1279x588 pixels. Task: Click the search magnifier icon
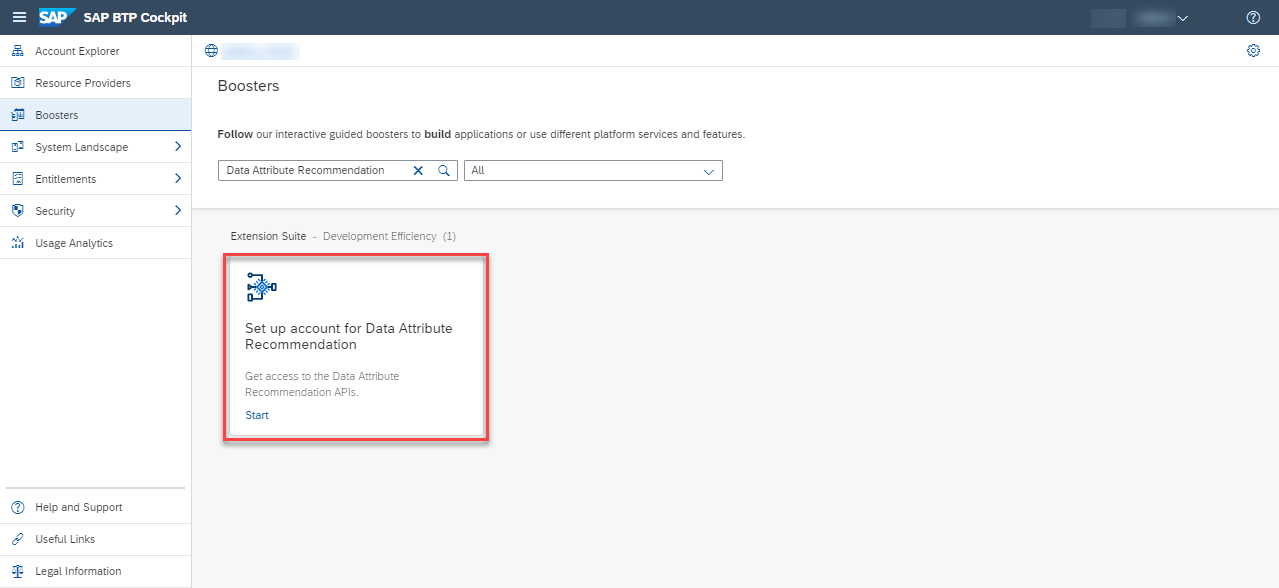point(444,171)
